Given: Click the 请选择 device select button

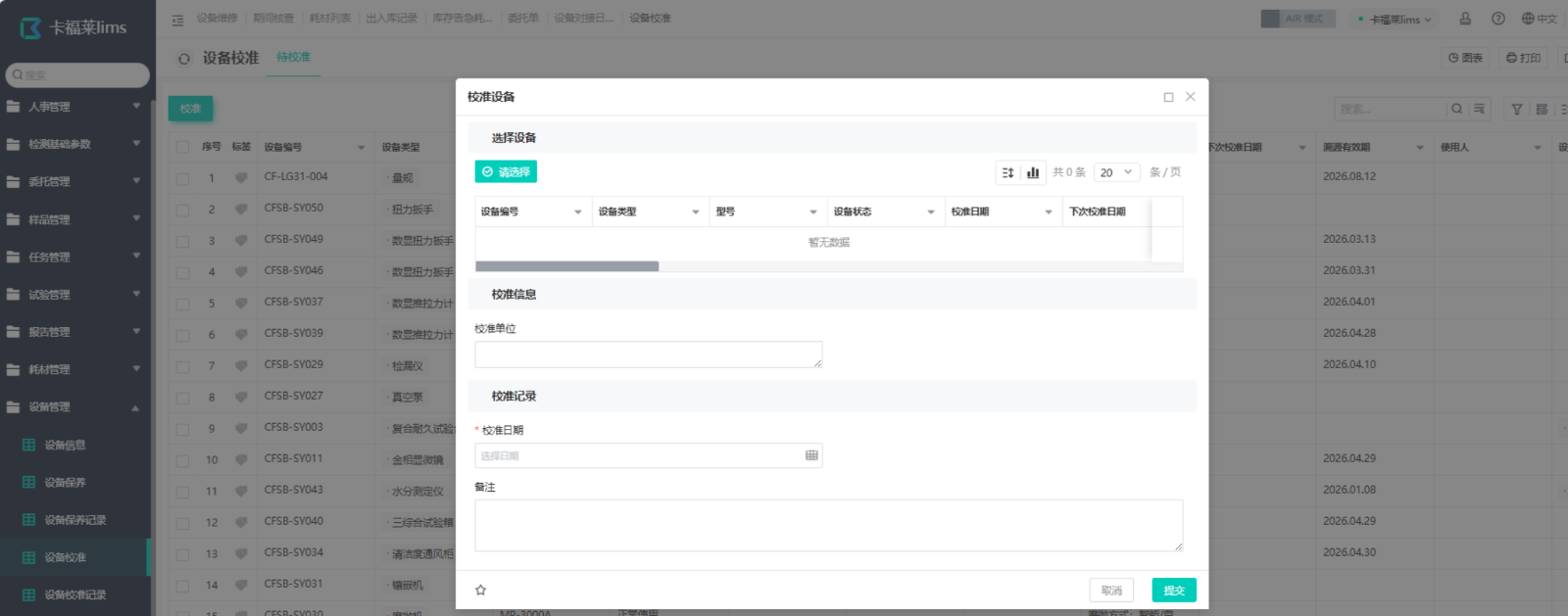Looking at the screenshot, I should click(506, 171).
